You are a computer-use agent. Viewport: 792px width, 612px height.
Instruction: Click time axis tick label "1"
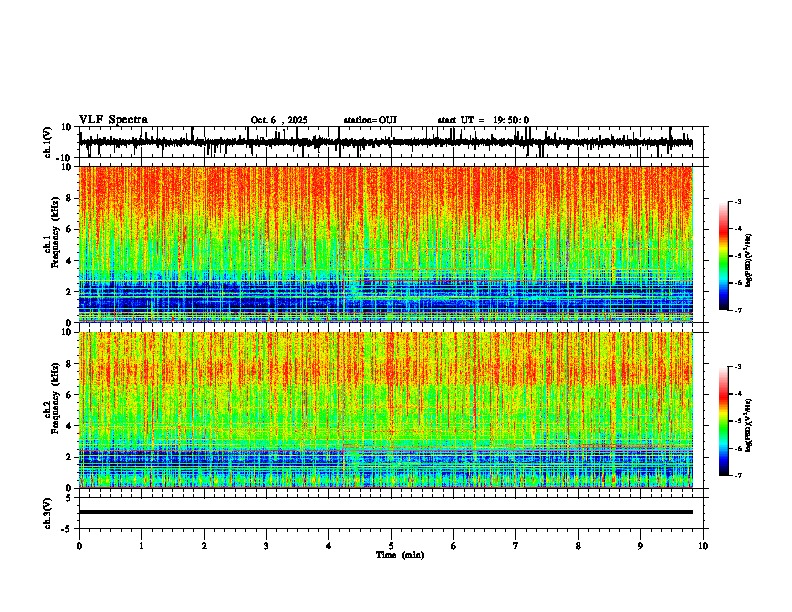(x=142, y=546)
